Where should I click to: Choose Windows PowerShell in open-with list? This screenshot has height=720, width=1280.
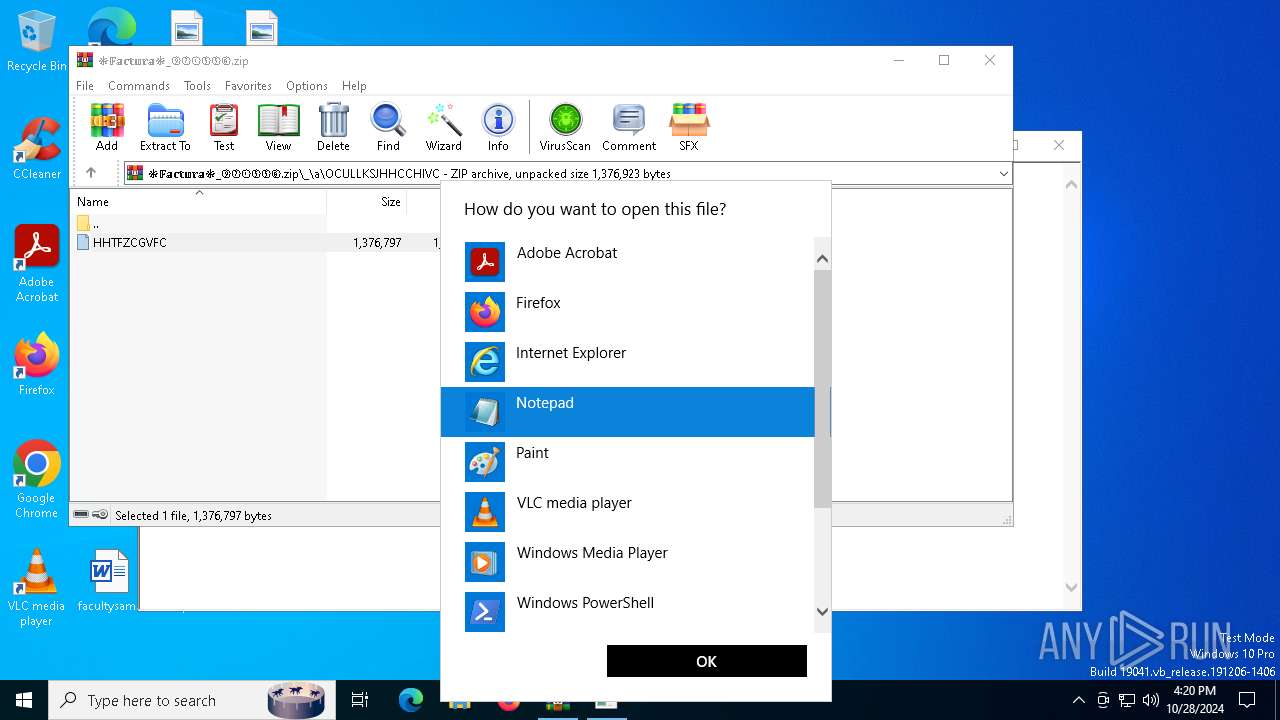[628, 610]
